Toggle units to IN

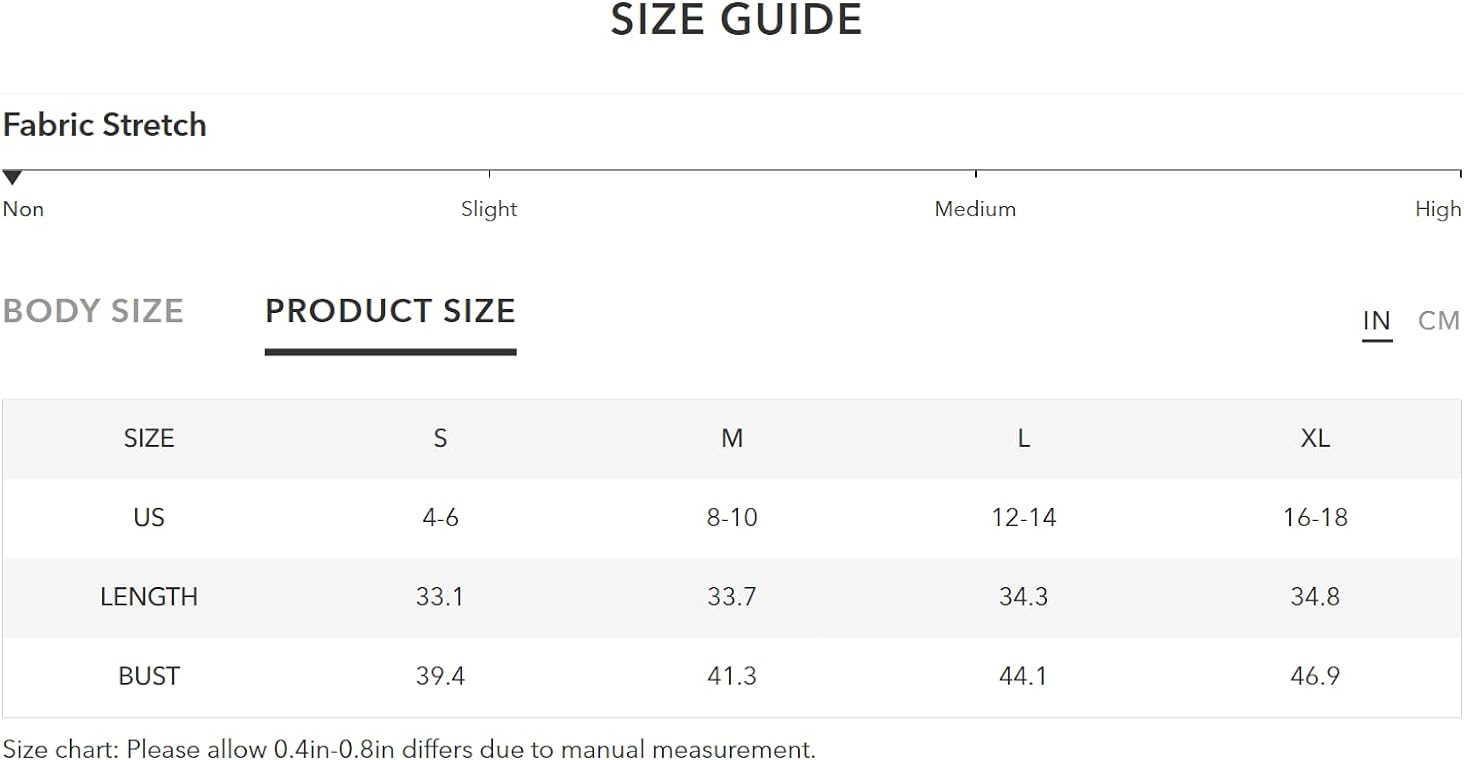coord(1377,321)
